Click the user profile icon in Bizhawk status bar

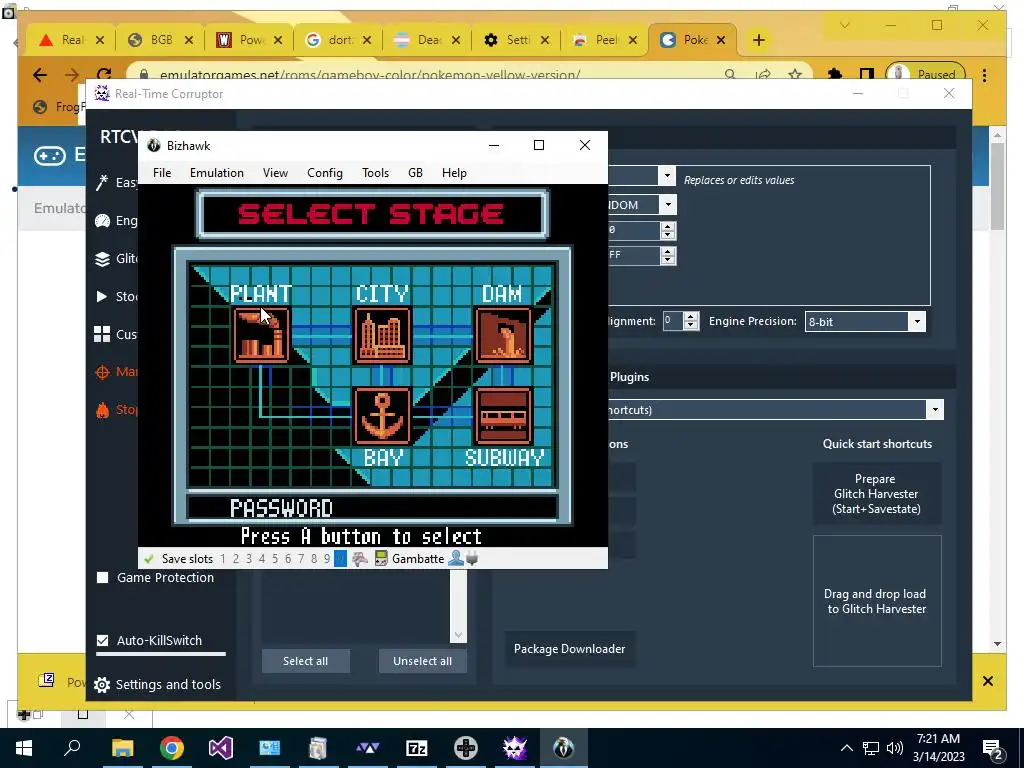click(456, 558)
